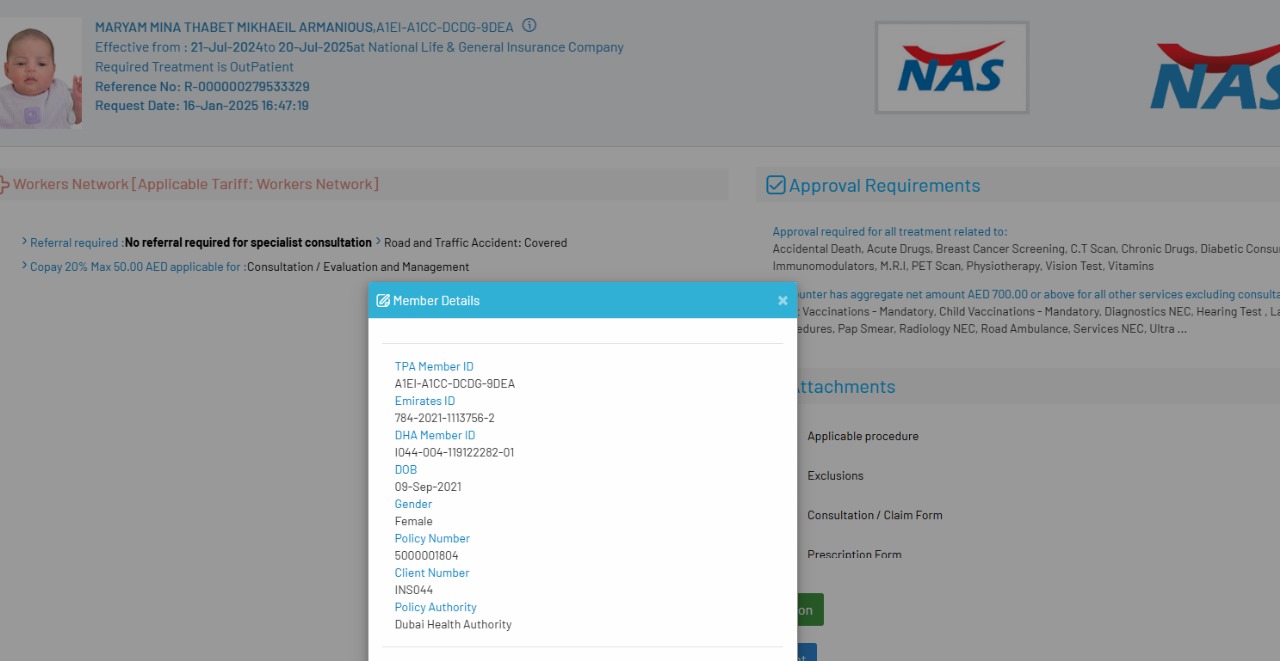Viewport: 1280px width, 661px height.
Task: Click the Request Date 16-Jan-2025 line
Action: pyautogui.click(x=202, y=106)
